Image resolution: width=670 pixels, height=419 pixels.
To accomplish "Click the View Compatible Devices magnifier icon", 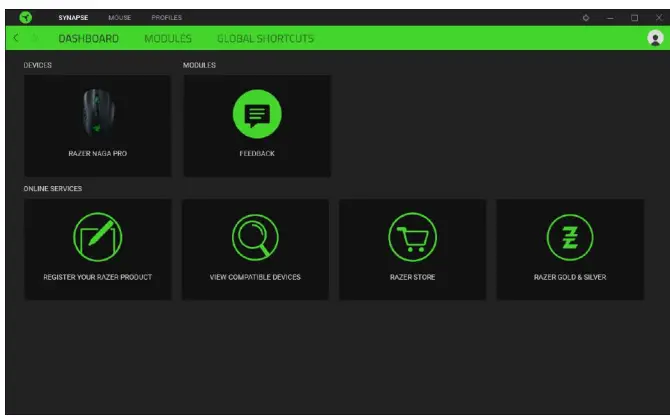I will [x=255, y=237].
